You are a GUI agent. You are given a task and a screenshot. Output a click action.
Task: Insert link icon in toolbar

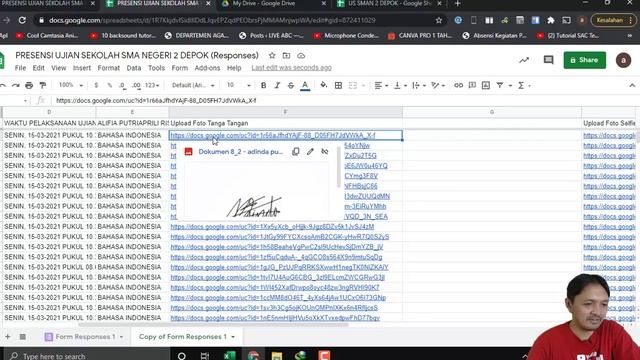pyautogui.click(x=458, y=85)
